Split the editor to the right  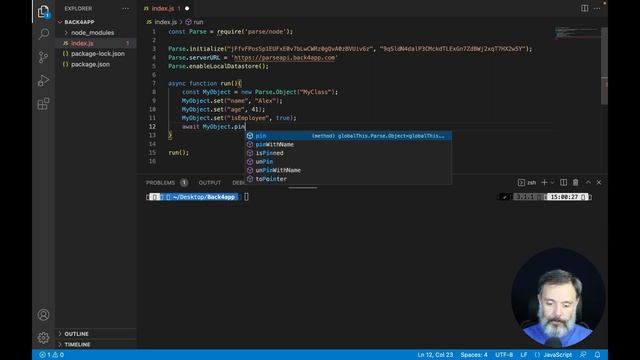(584, 8)
